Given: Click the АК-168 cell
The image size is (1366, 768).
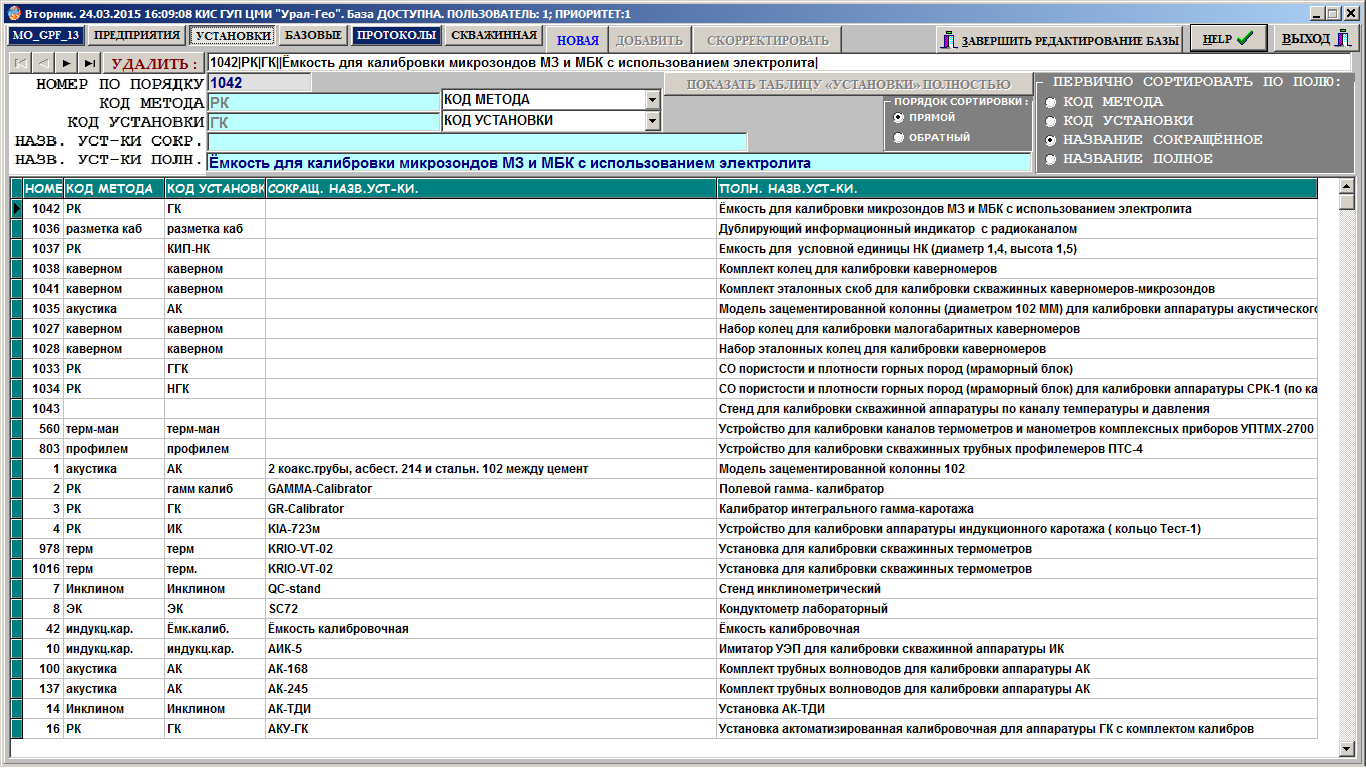Looking at the screenshot, I should point(491,669).
